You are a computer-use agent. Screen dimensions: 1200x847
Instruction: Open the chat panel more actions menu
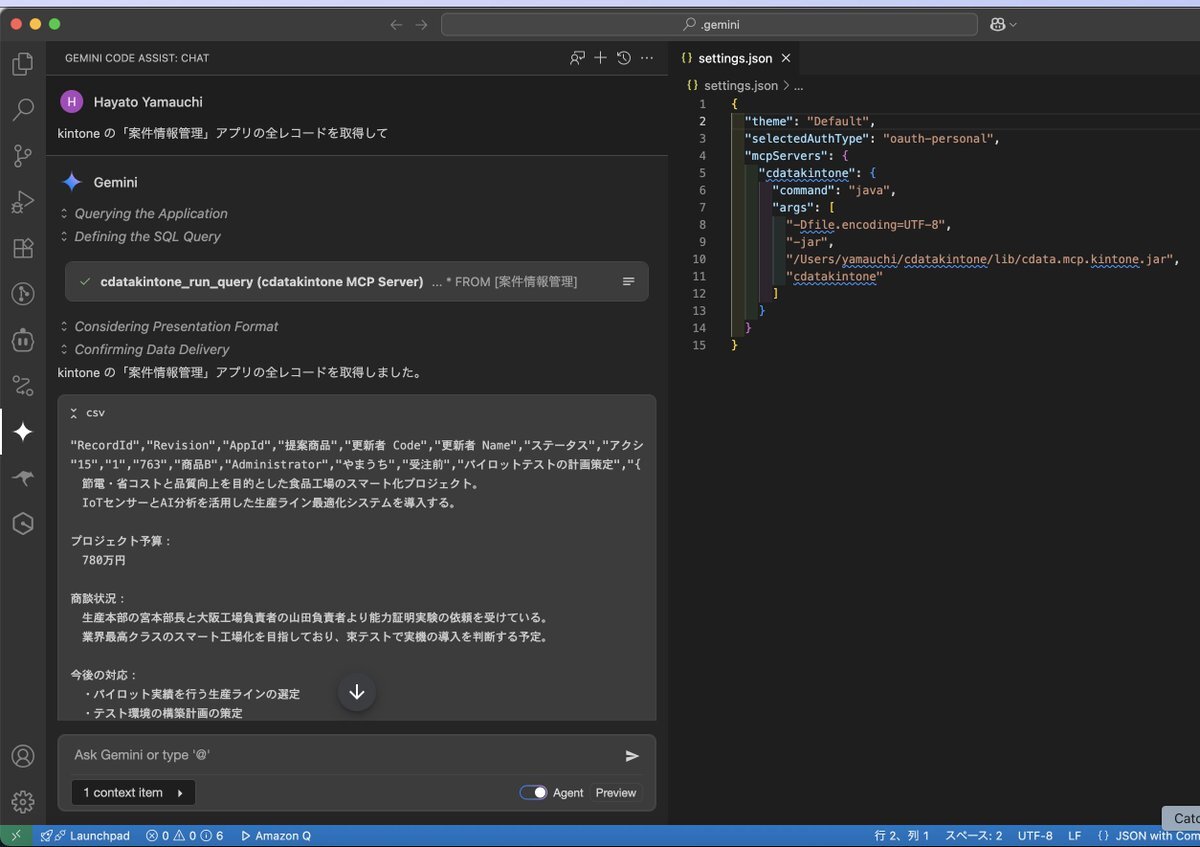click(647, 58)
